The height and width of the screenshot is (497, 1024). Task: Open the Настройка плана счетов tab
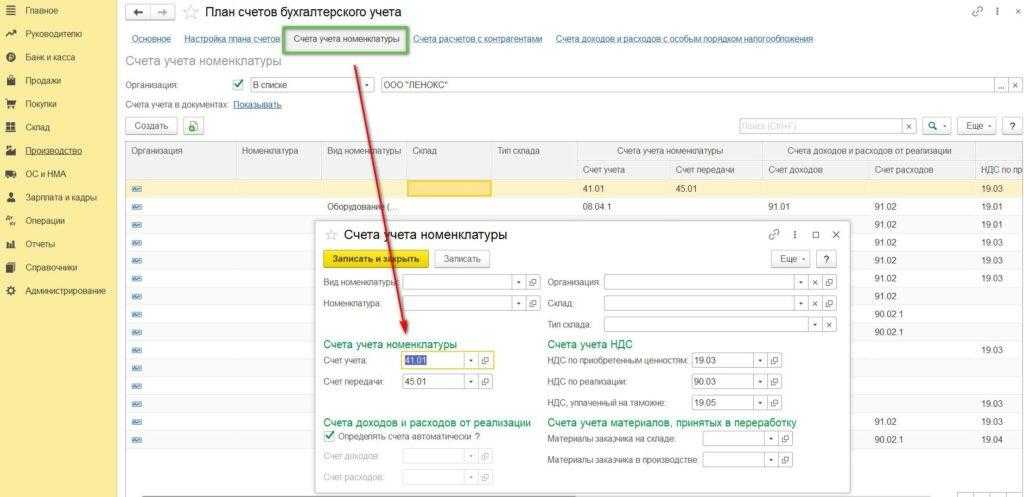[232, 39]
